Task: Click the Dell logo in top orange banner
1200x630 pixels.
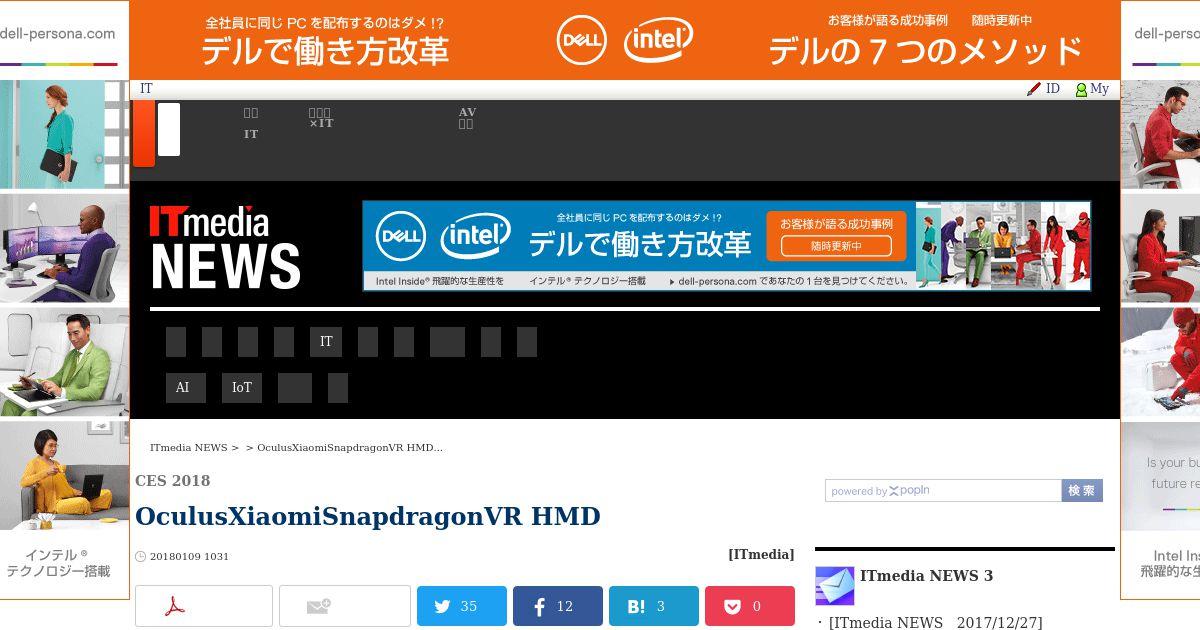Action: click(582, 40)
